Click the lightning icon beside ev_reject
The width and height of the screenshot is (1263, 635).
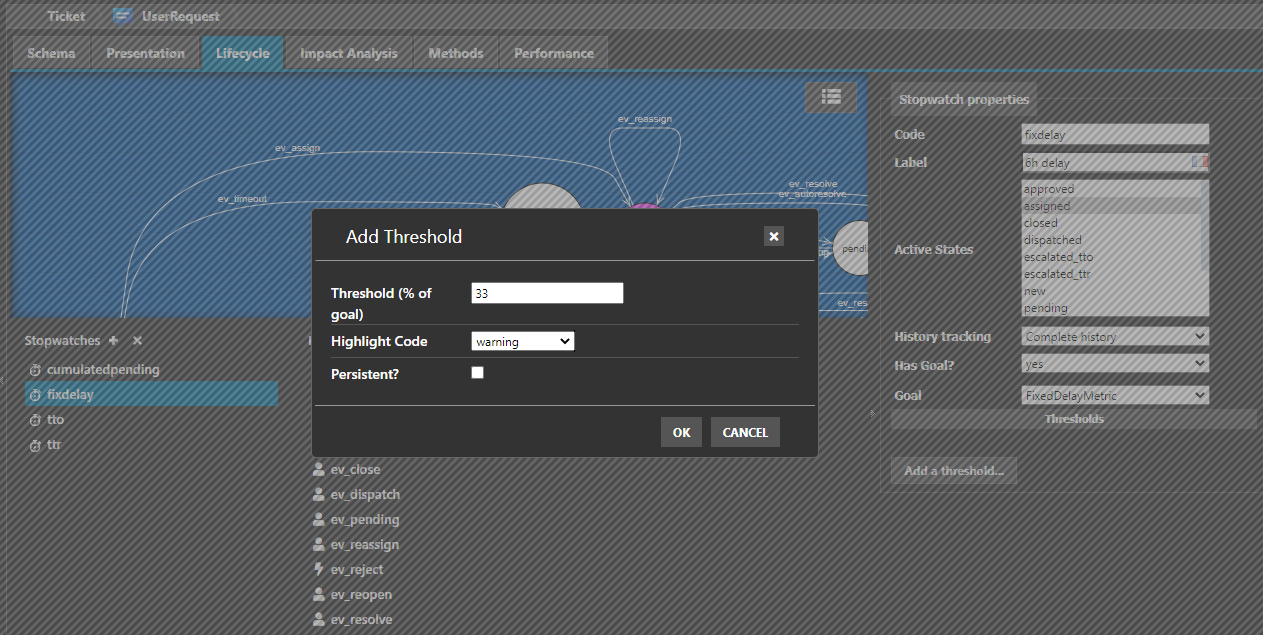[319, 570]
